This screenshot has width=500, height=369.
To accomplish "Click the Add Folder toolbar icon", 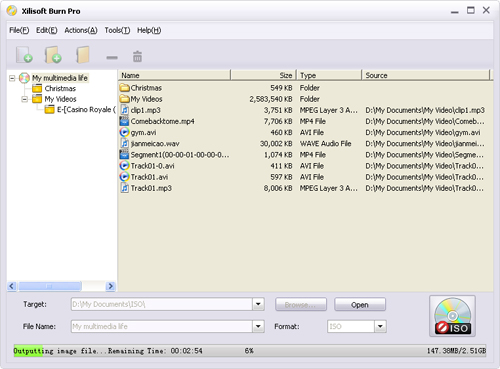I will [53, 55].
